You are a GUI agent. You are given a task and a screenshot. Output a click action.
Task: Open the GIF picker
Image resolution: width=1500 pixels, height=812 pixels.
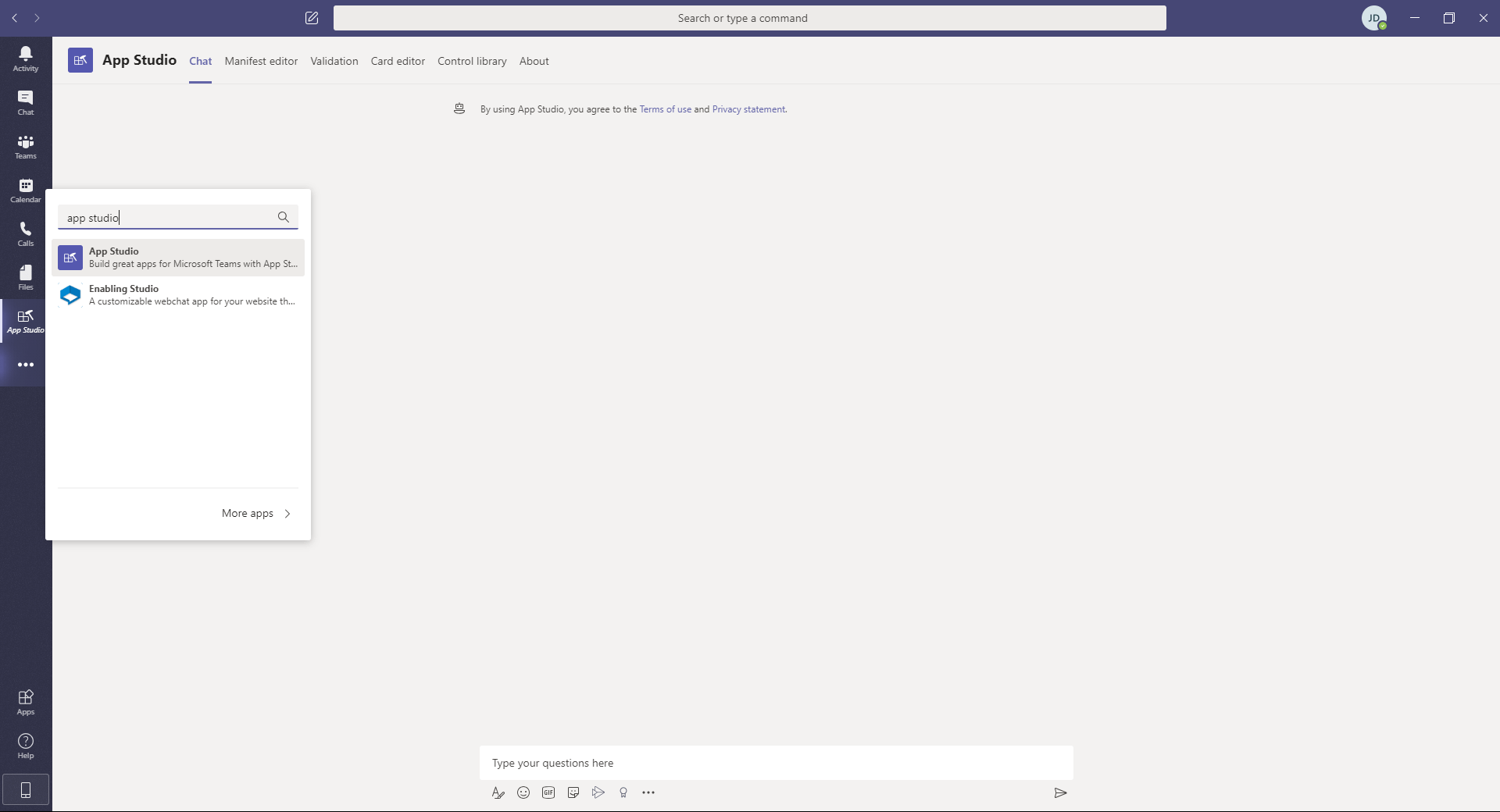(548, 792)
